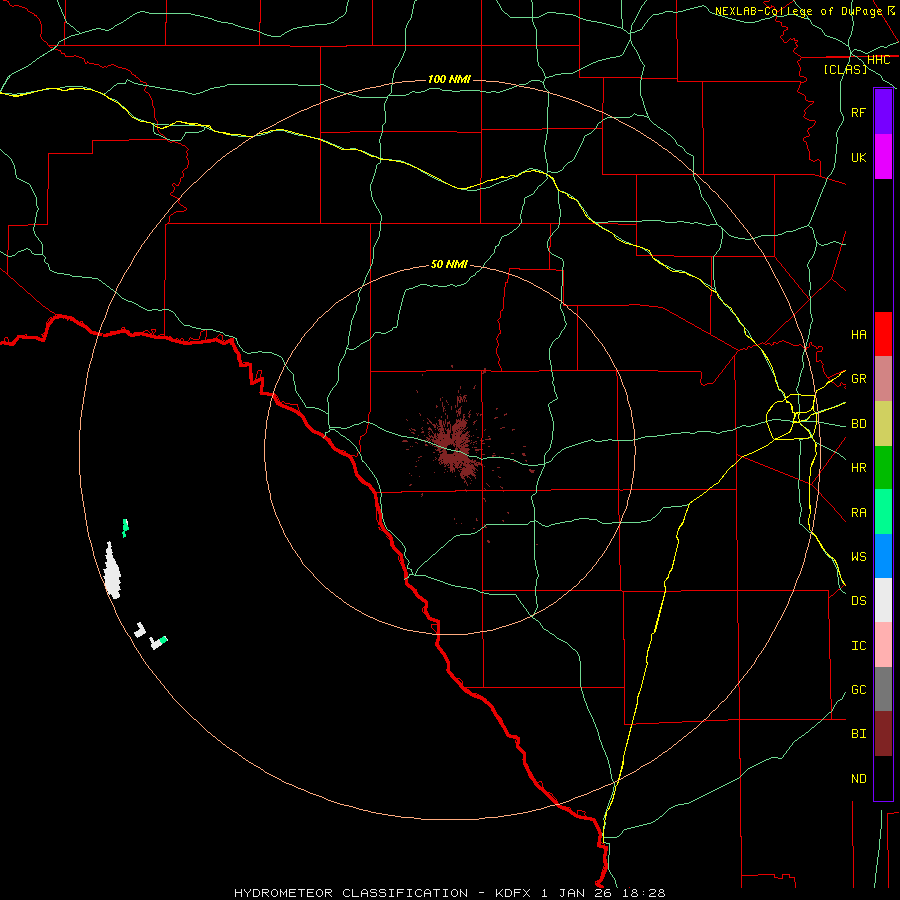Click the red HA legend color swatch

(x=883, y=334)
